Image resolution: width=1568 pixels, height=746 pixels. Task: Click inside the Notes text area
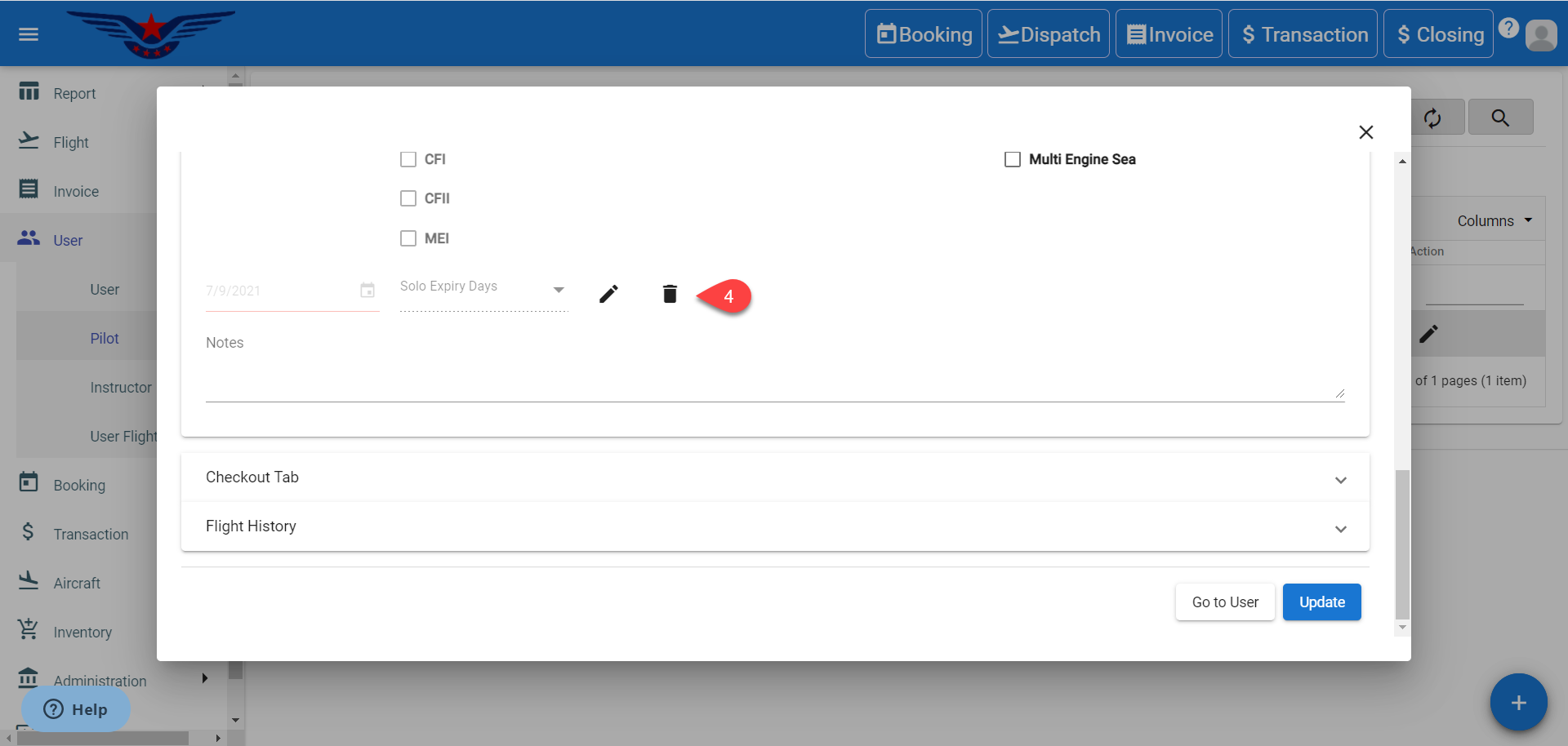coord(774,375)
